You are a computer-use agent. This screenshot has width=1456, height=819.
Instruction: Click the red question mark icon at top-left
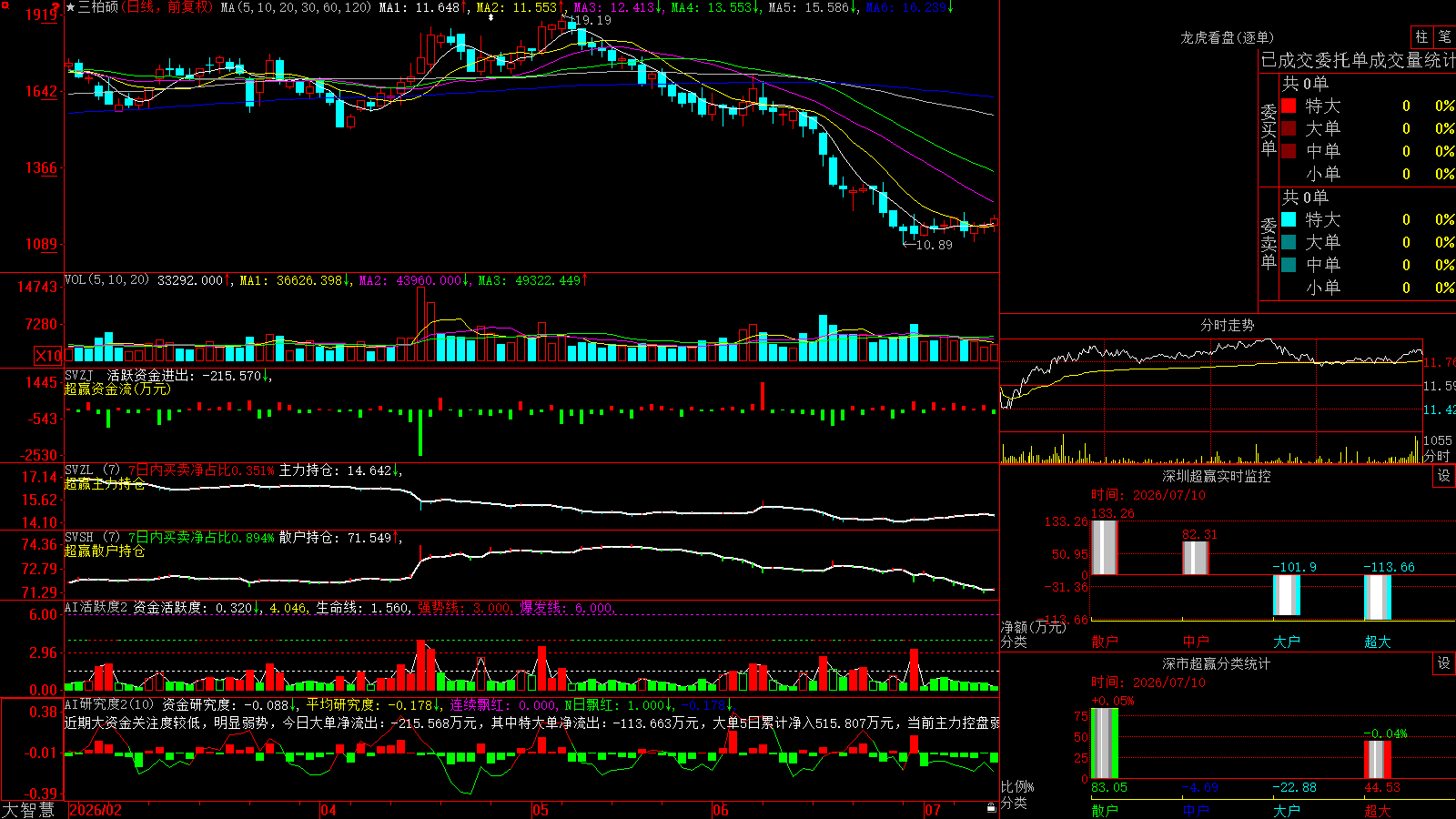(56, 7)
